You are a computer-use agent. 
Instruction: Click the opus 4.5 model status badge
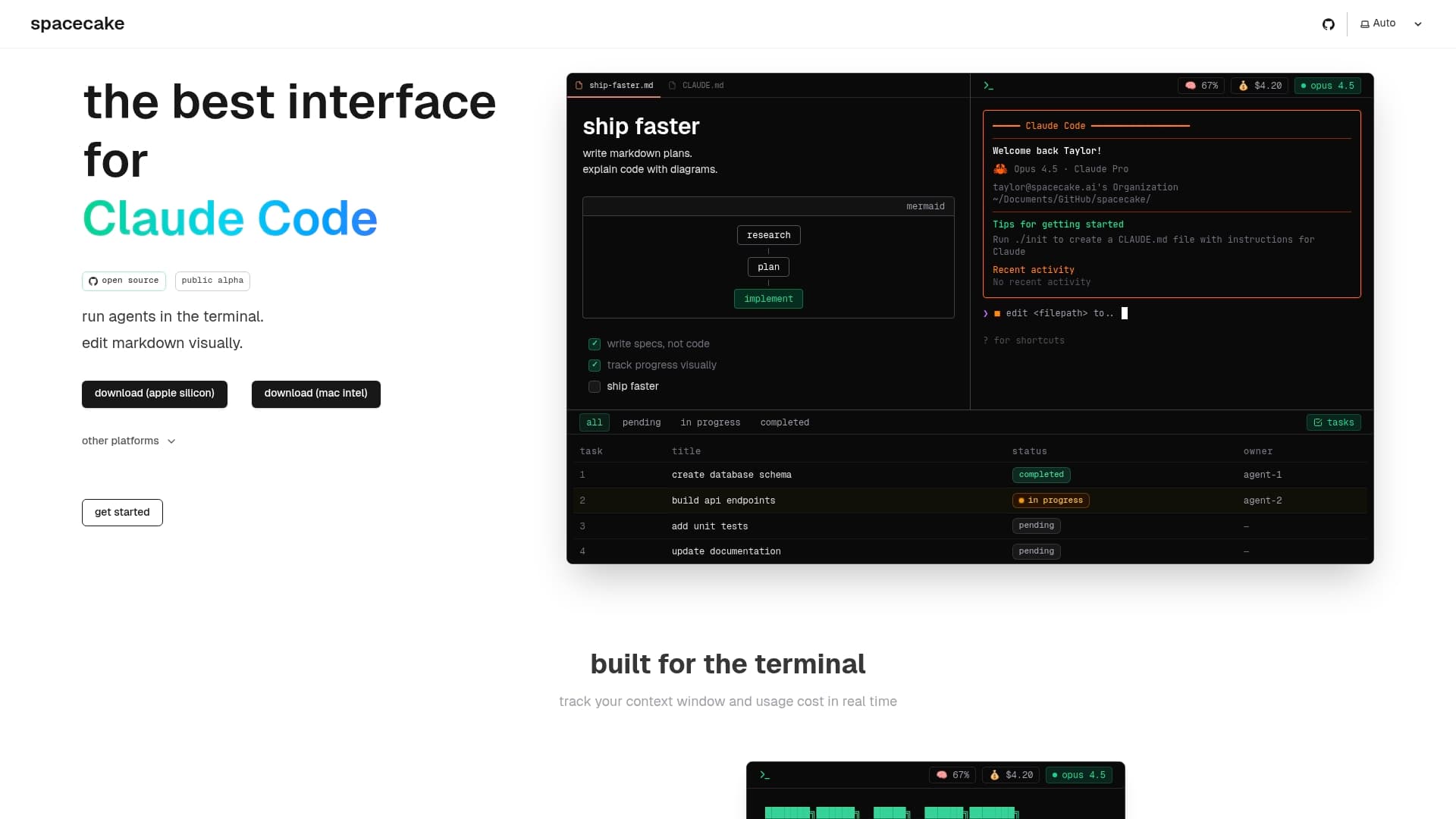1326,86
